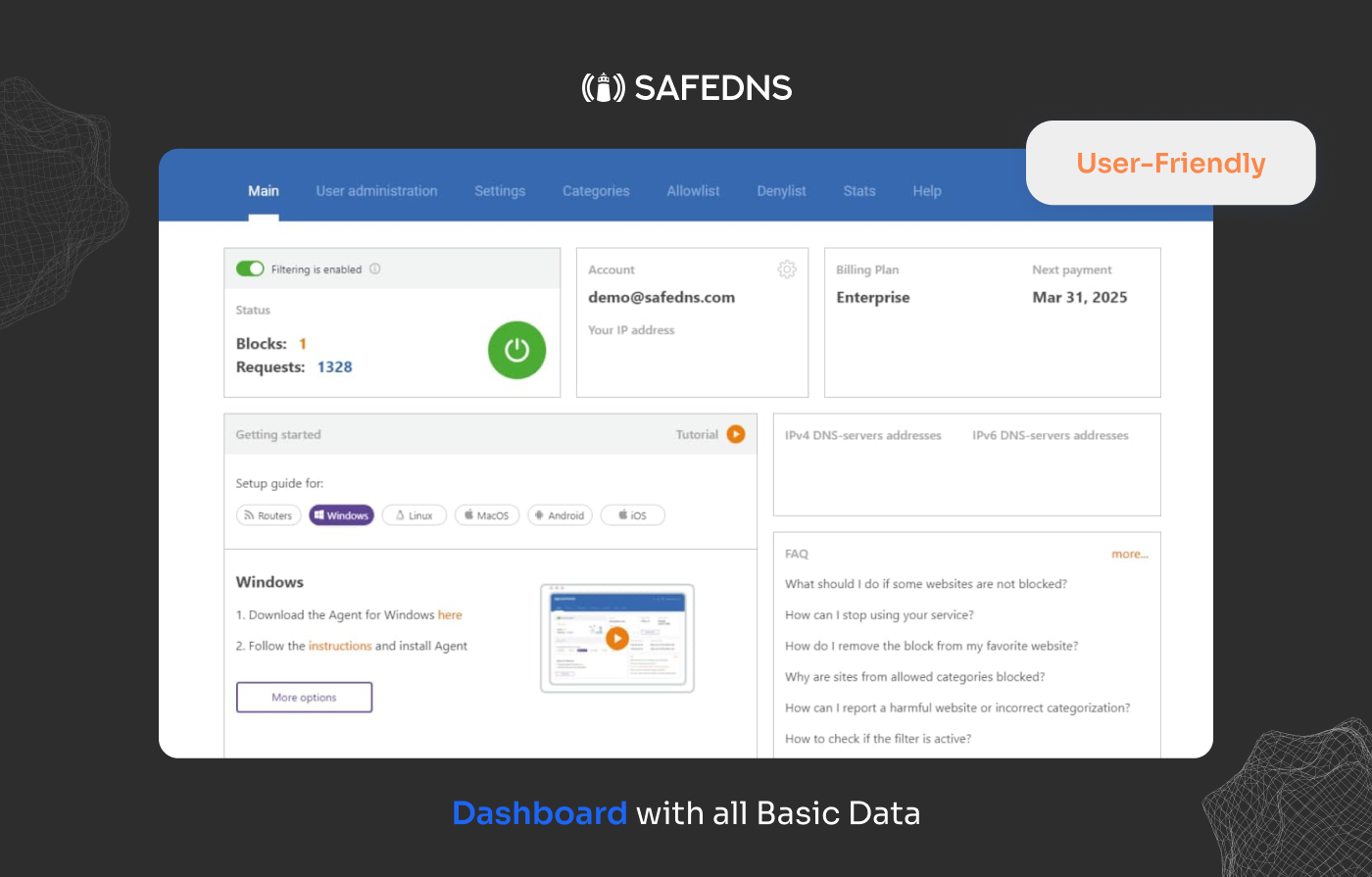1372x877 pixels.
Task: Open the User administration section
Action: (376, 191)
